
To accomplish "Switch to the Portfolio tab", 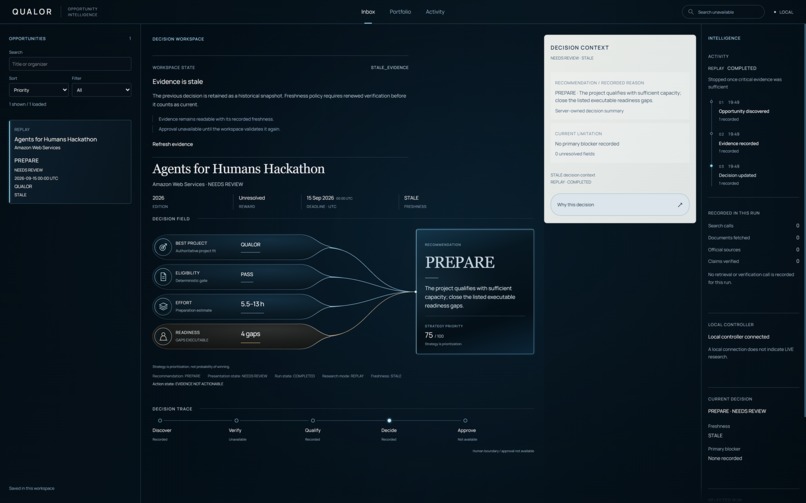I will click(x=400, y=12).
